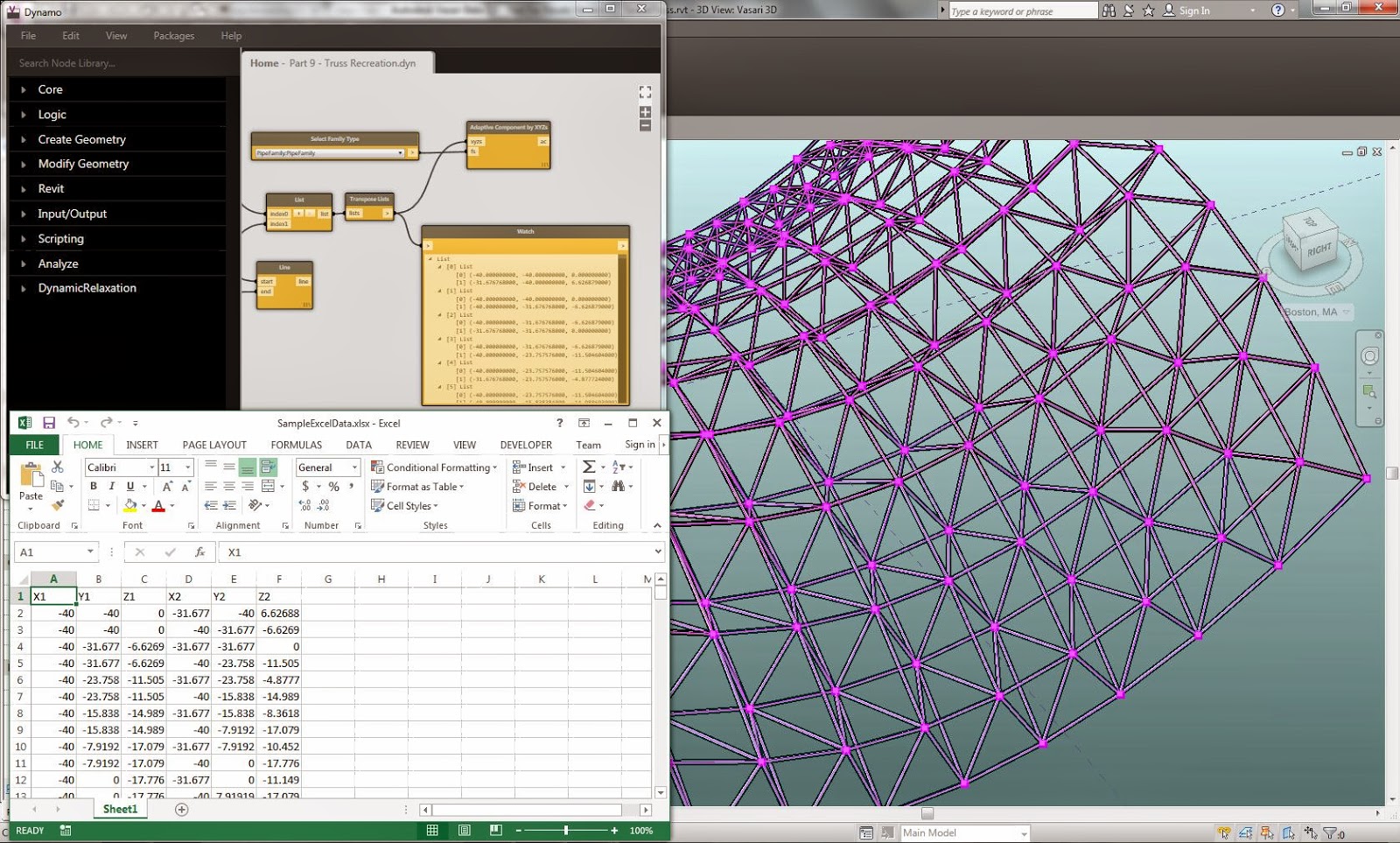The height and width of the screenshot is (843, 1400).
Task: Click the Vasari favorites star icon
Action: (1148, 11)
